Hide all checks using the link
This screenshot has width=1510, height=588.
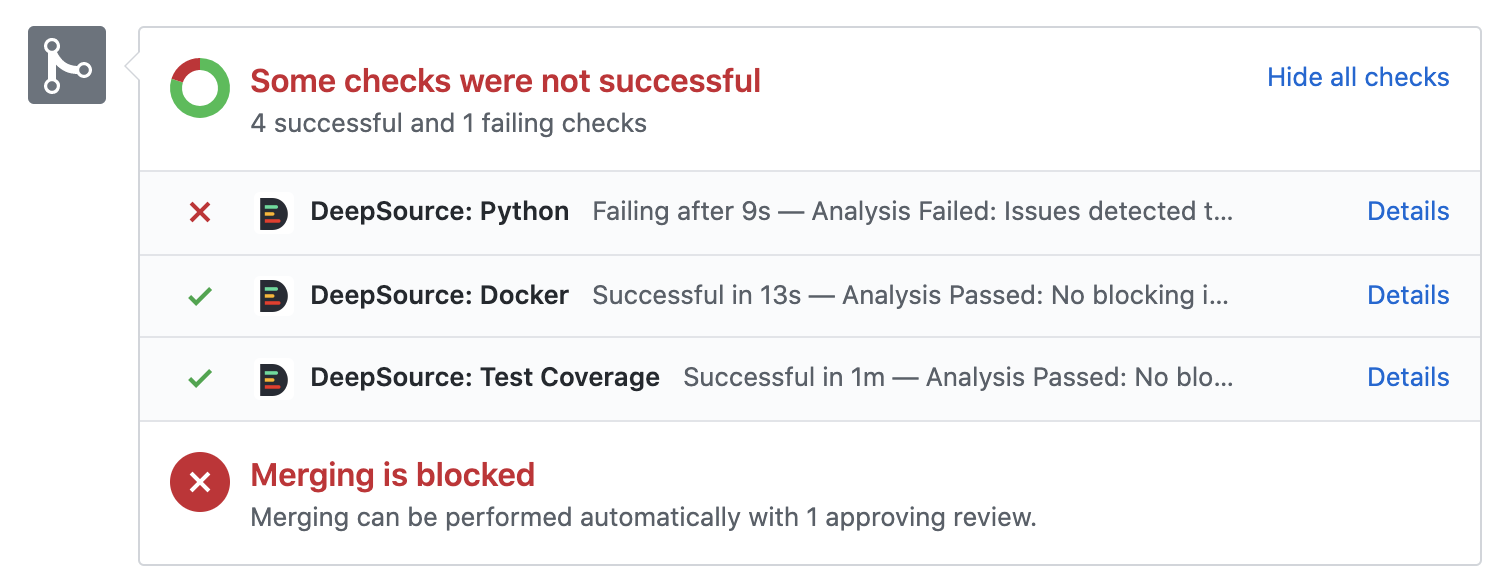[x=1358, y=77]
